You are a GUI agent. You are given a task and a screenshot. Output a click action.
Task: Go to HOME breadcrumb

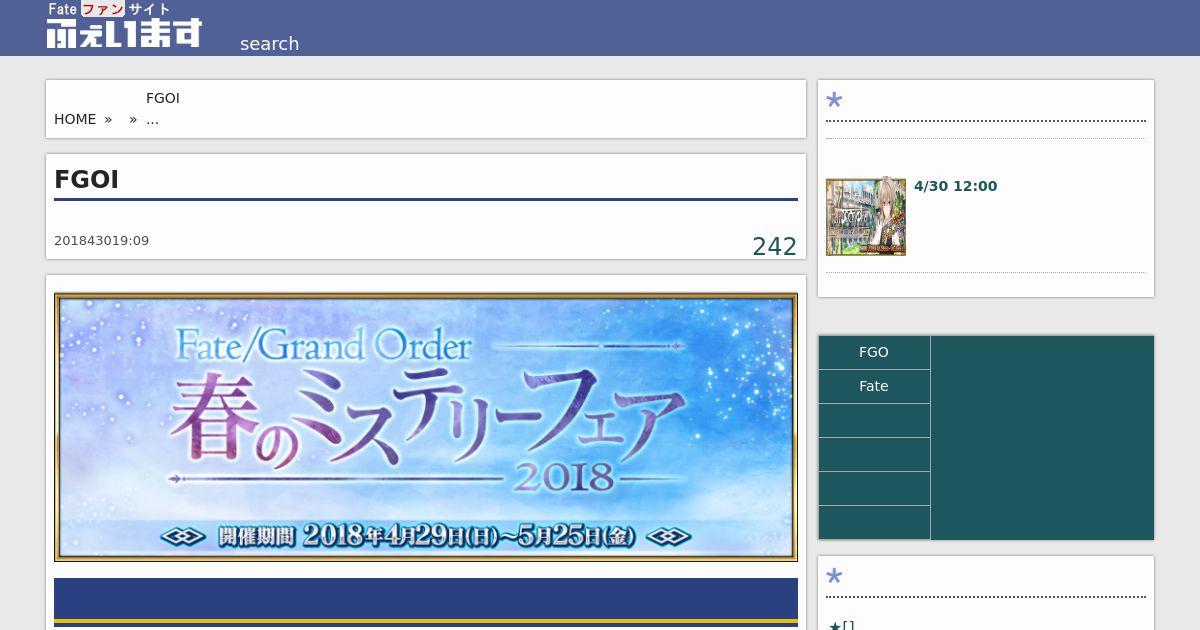point(75,119)
